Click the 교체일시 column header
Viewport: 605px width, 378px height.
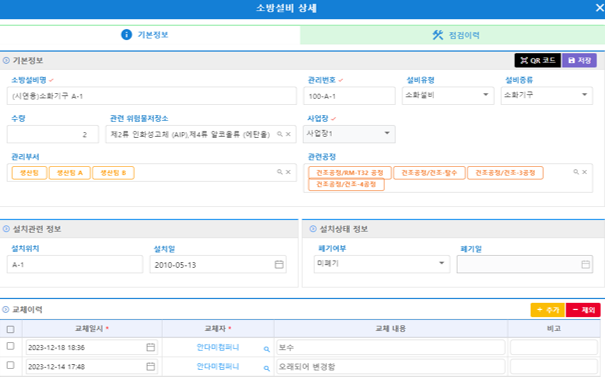[x=92, y=329]
